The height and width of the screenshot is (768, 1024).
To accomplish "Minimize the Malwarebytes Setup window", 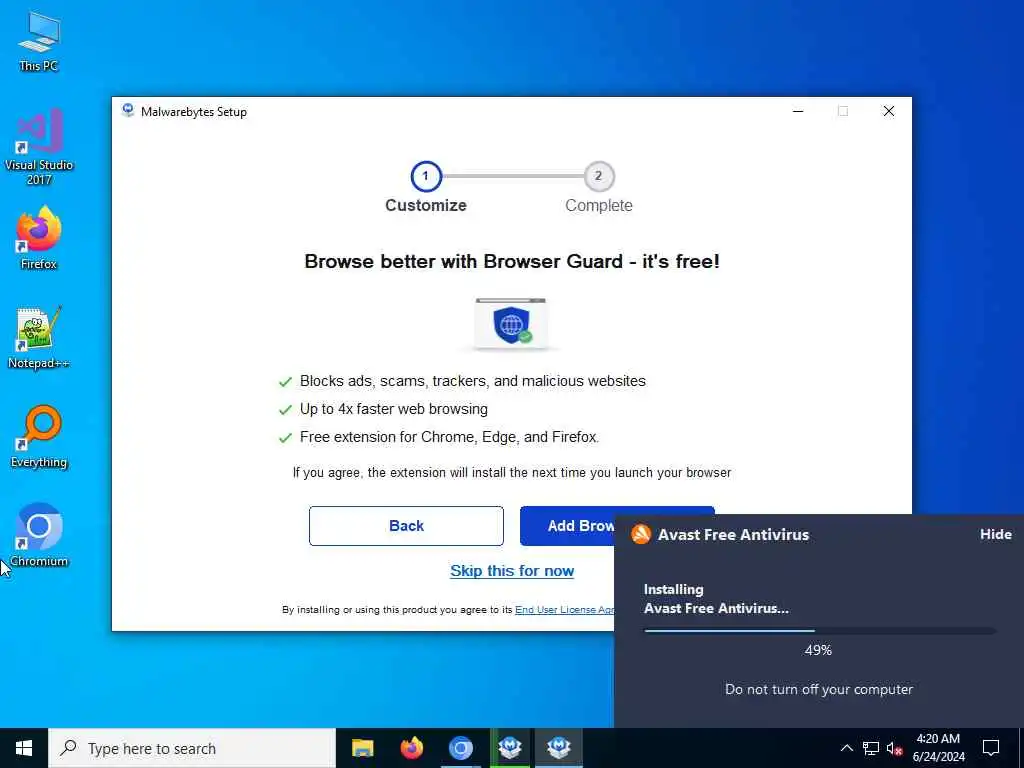I will (x=798, y=111).
